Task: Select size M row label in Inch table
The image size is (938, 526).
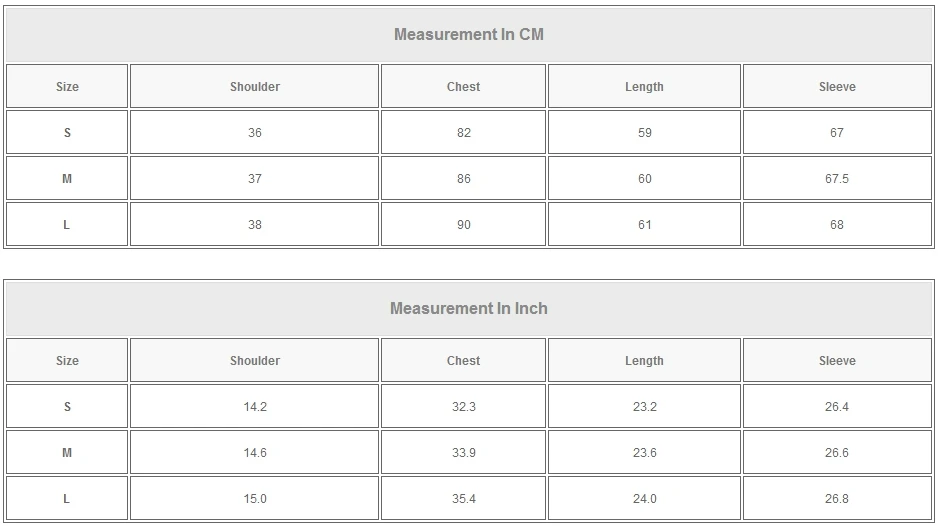Action: (x=67, y=453)
